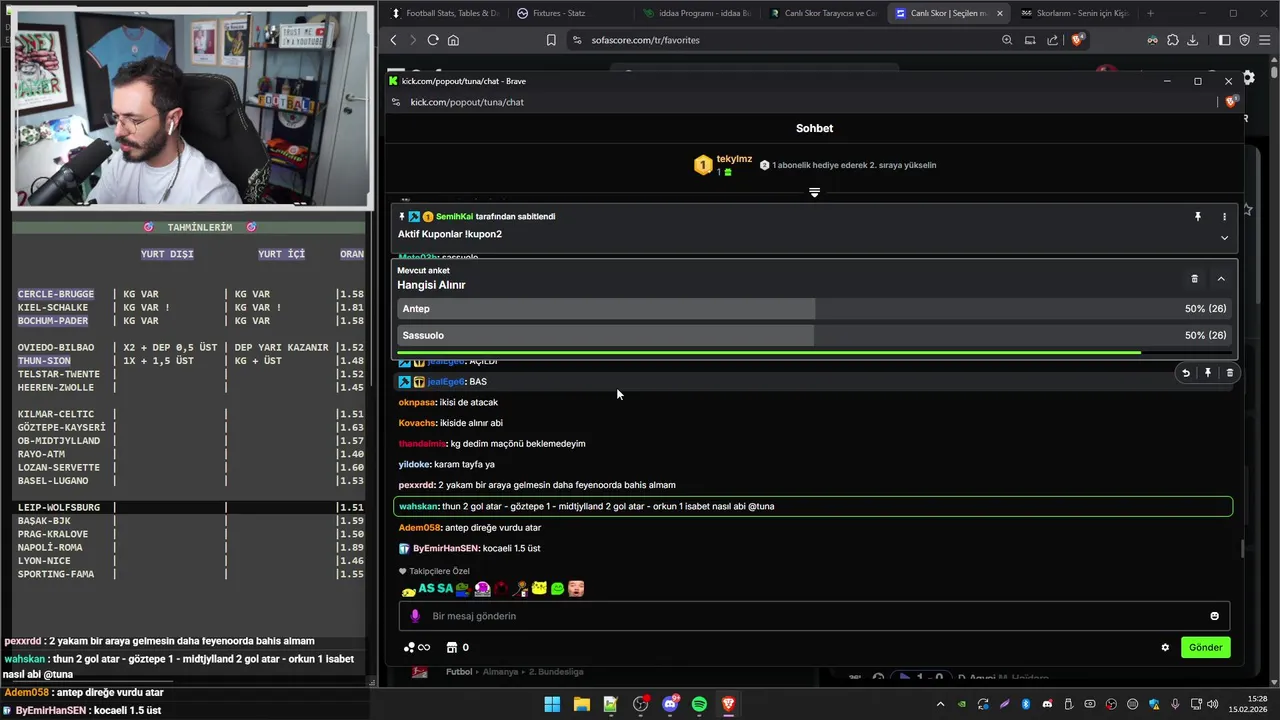
Task: Send message with Gönder button
Action: click(1205, 647)
